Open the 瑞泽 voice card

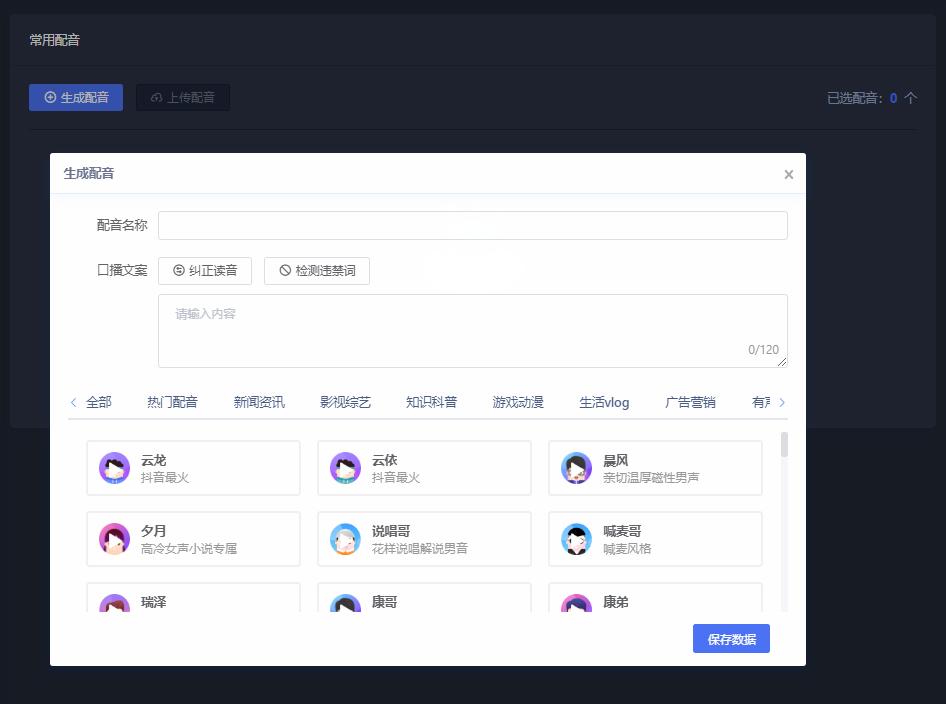[193, 602]
